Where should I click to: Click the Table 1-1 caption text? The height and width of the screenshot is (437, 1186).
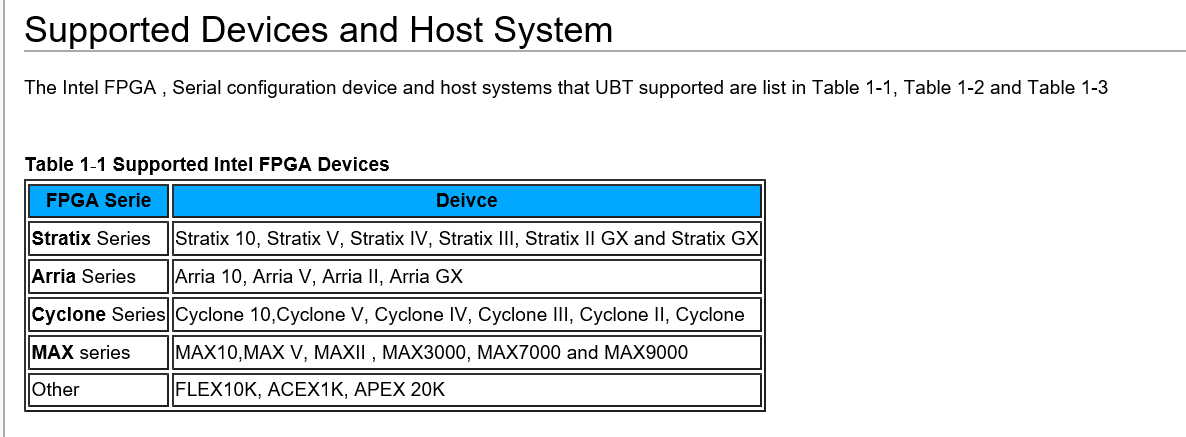tap(206, 164)
